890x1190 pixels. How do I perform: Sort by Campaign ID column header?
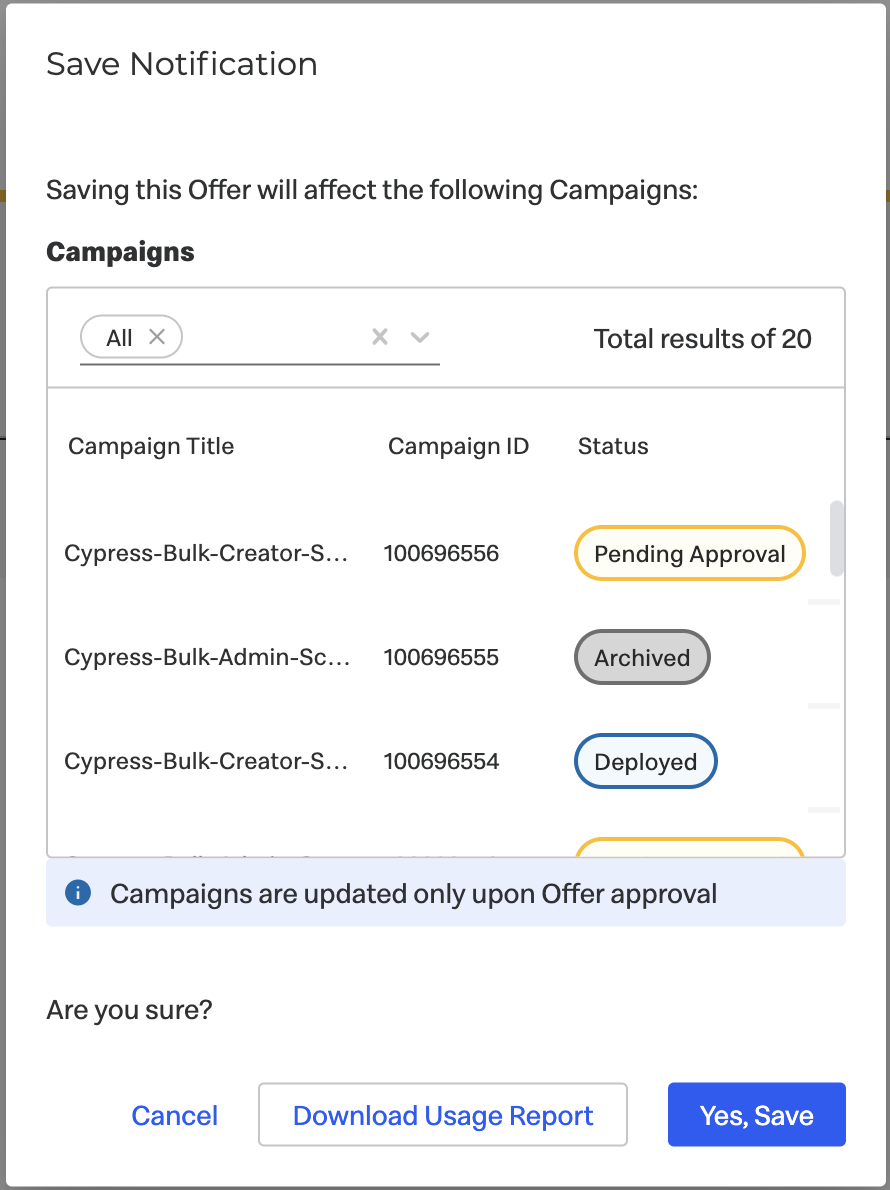coord(458,446)
